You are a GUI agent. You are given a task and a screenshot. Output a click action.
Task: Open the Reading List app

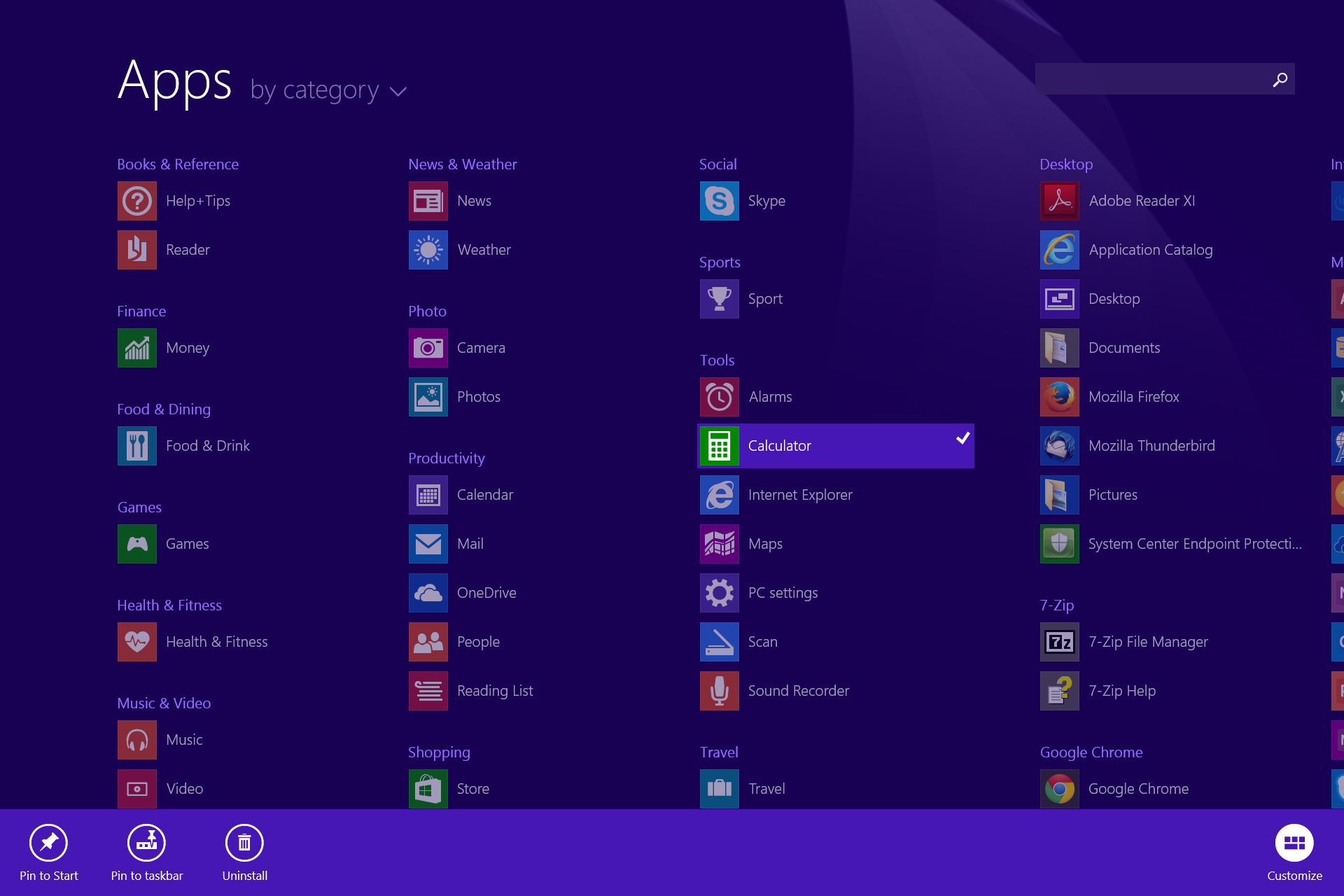pos(495,690)
